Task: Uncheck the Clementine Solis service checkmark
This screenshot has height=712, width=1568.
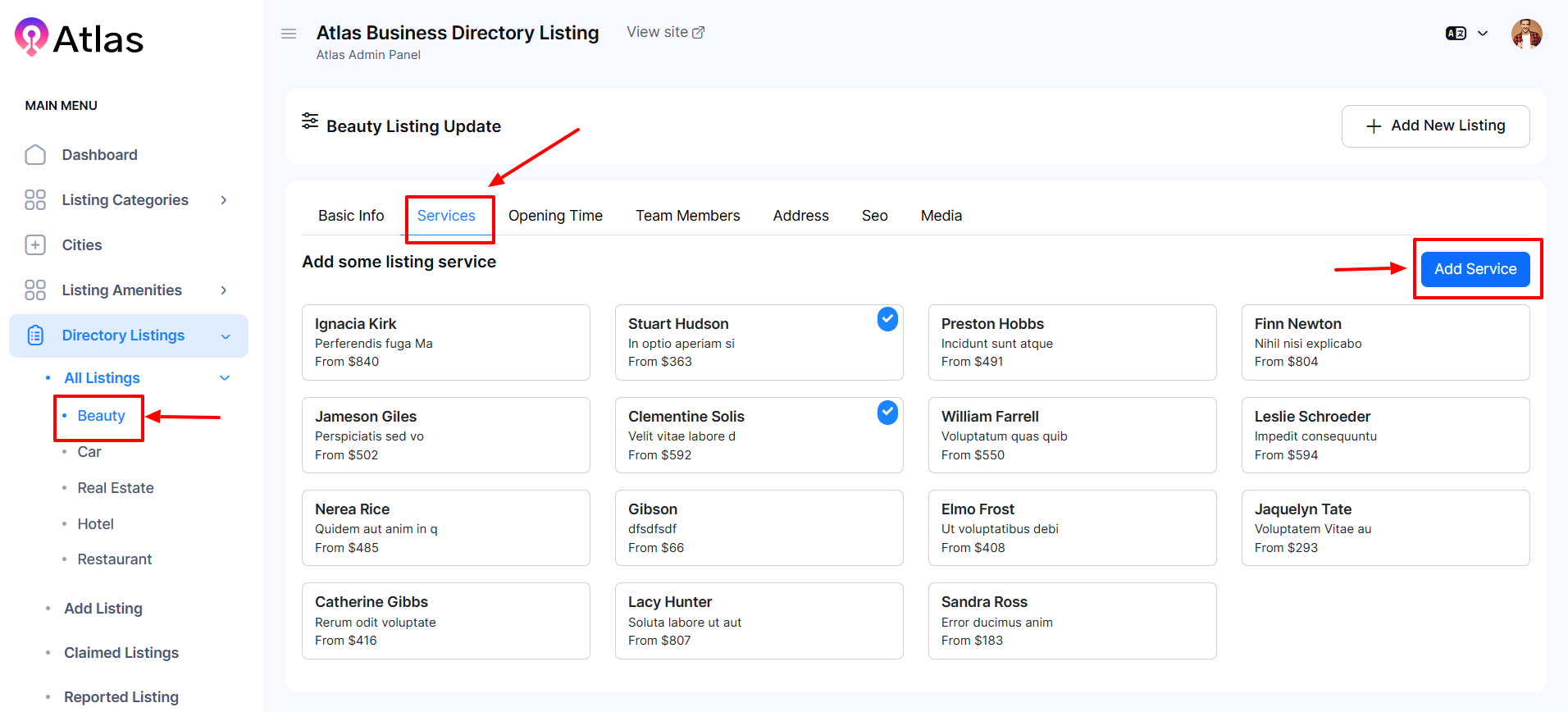Action: [x=887, y=412]
